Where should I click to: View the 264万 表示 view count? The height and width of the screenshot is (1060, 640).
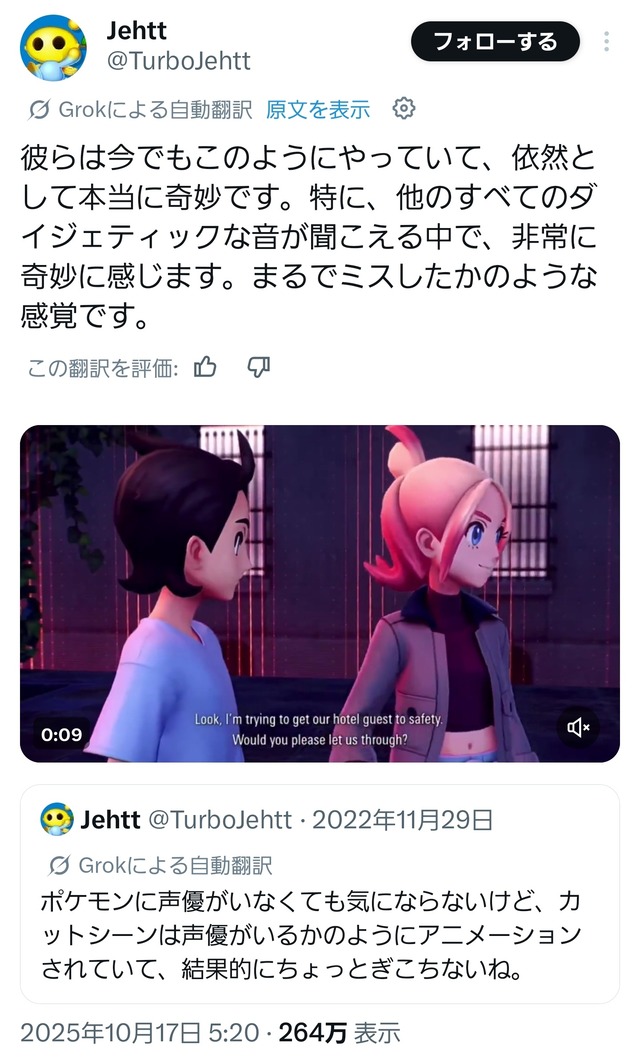tap(340, 1033)
